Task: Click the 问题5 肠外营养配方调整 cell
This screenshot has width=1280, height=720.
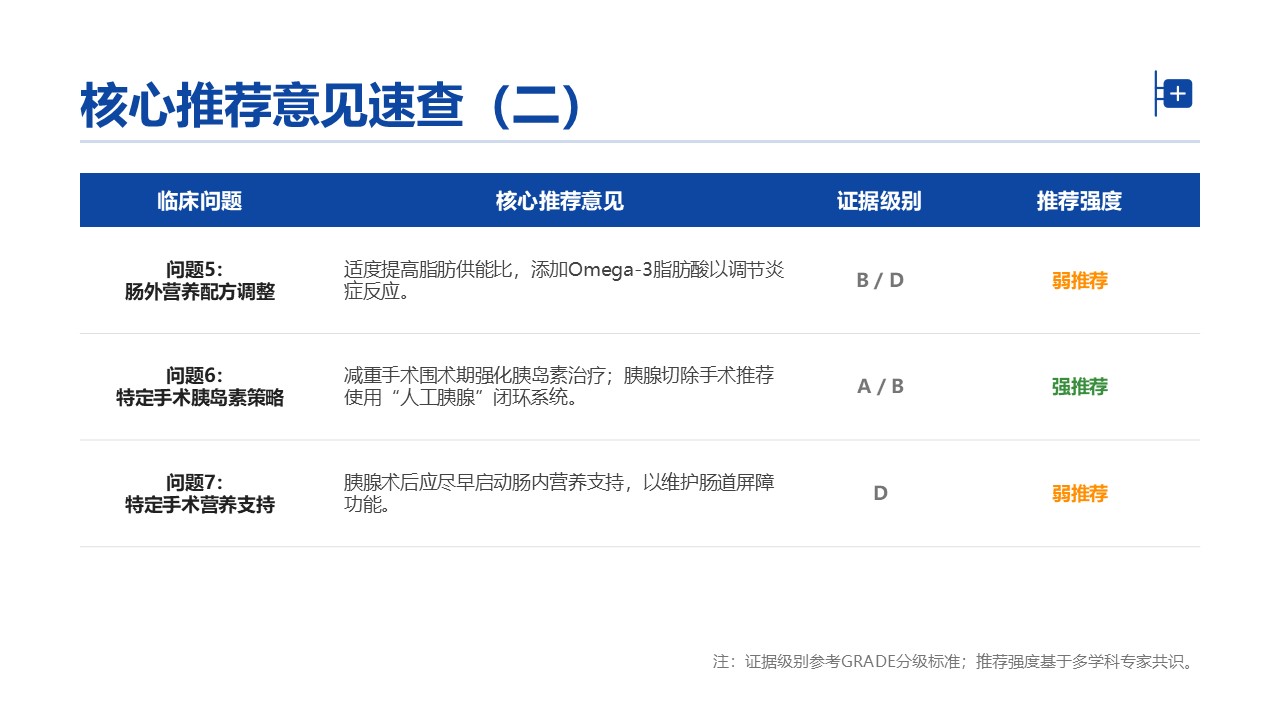Action: point(200,281)
